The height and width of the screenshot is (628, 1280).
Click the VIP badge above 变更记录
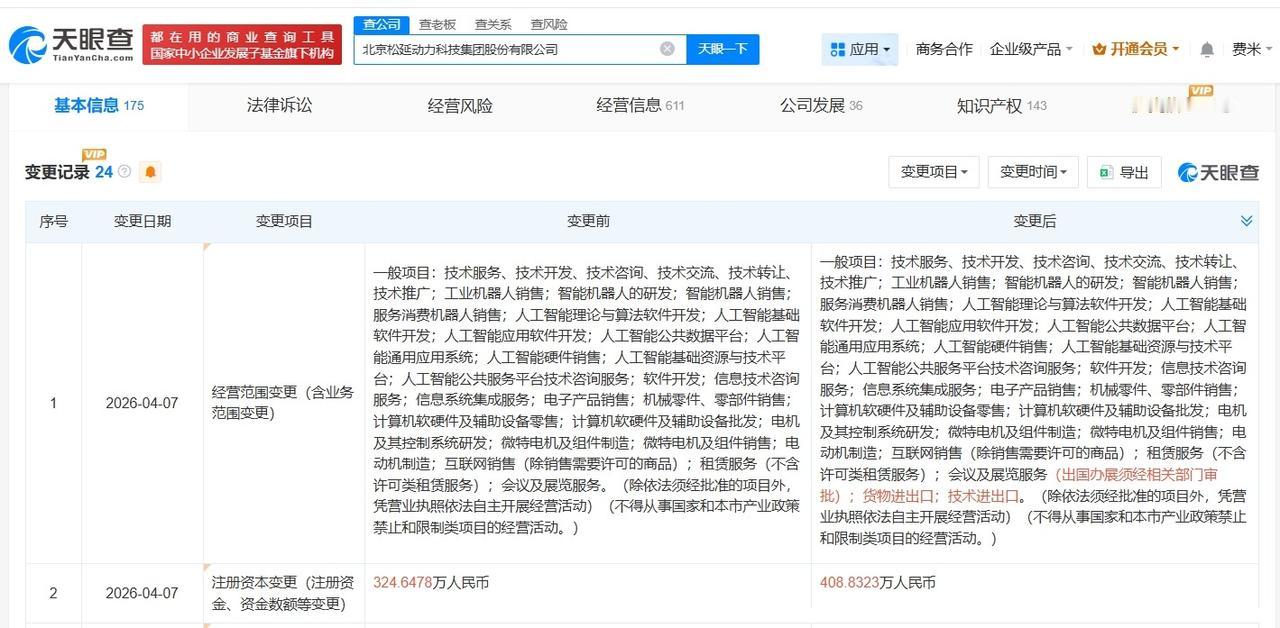pyautogui.click(x=94, y=155)
